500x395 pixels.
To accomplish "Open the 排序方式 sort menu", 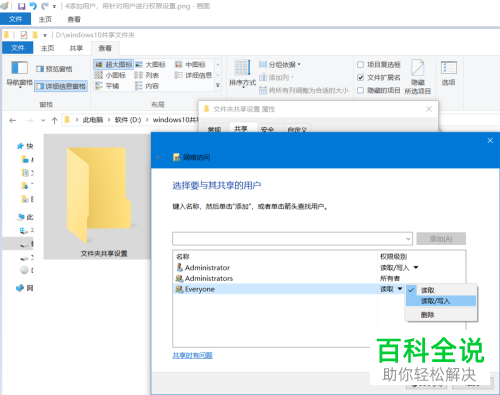I will pos(242,74).
